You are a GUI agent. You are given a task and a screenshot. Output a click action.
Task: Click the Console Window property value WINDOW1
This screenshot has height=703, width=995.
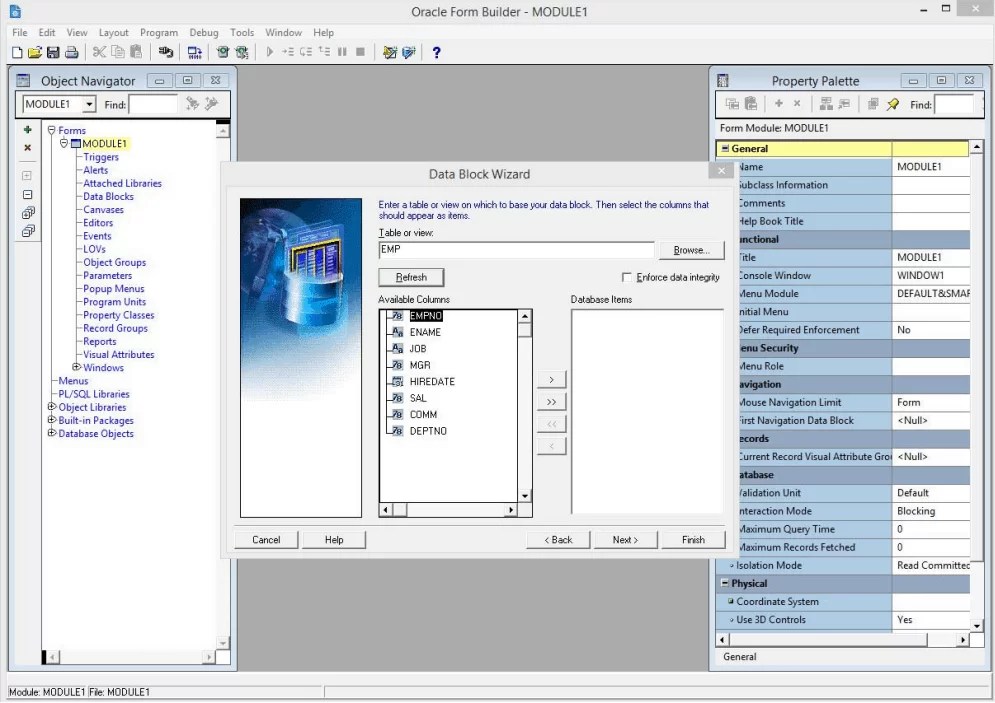tap(931, 275)
